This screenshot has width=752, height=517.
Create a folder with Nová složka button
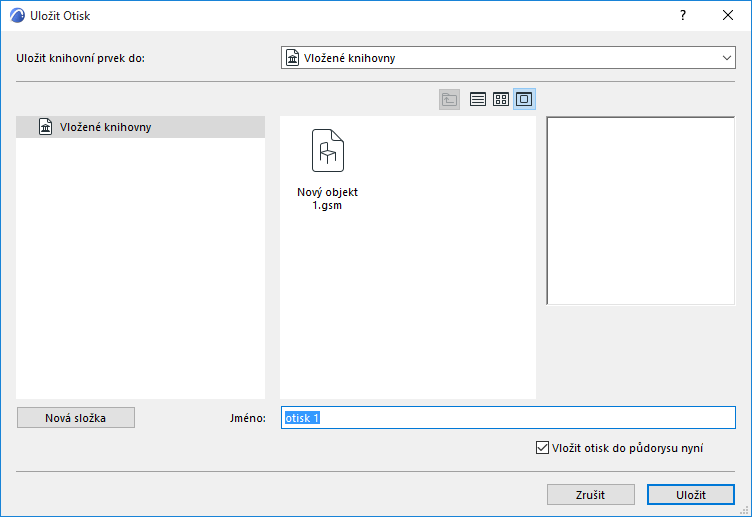pos(76,418)
